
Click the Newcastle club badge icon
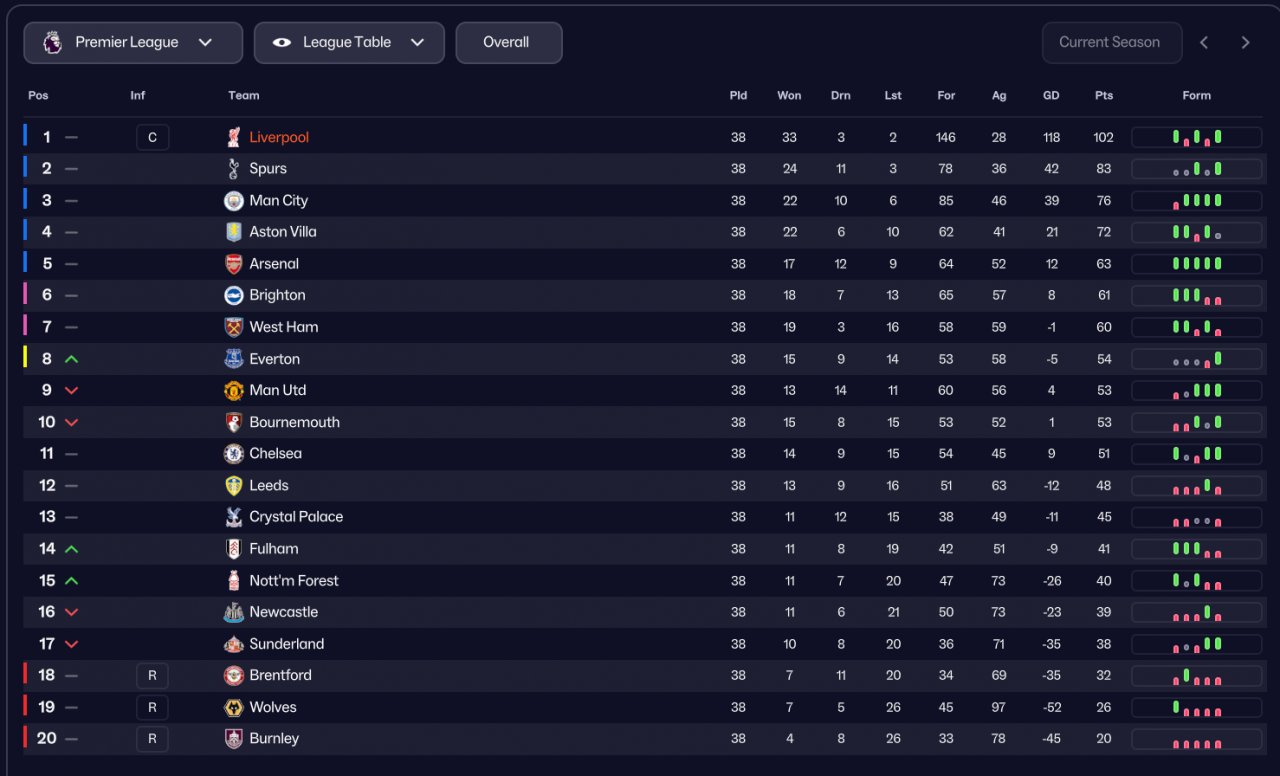click(234, 612)
